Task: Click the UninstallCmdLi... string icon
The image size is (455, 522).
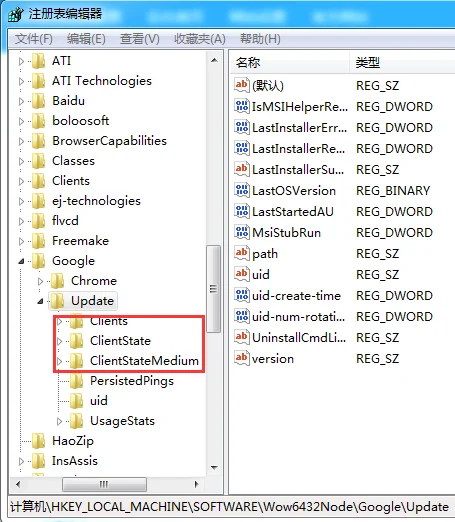Action: point(242,337)
